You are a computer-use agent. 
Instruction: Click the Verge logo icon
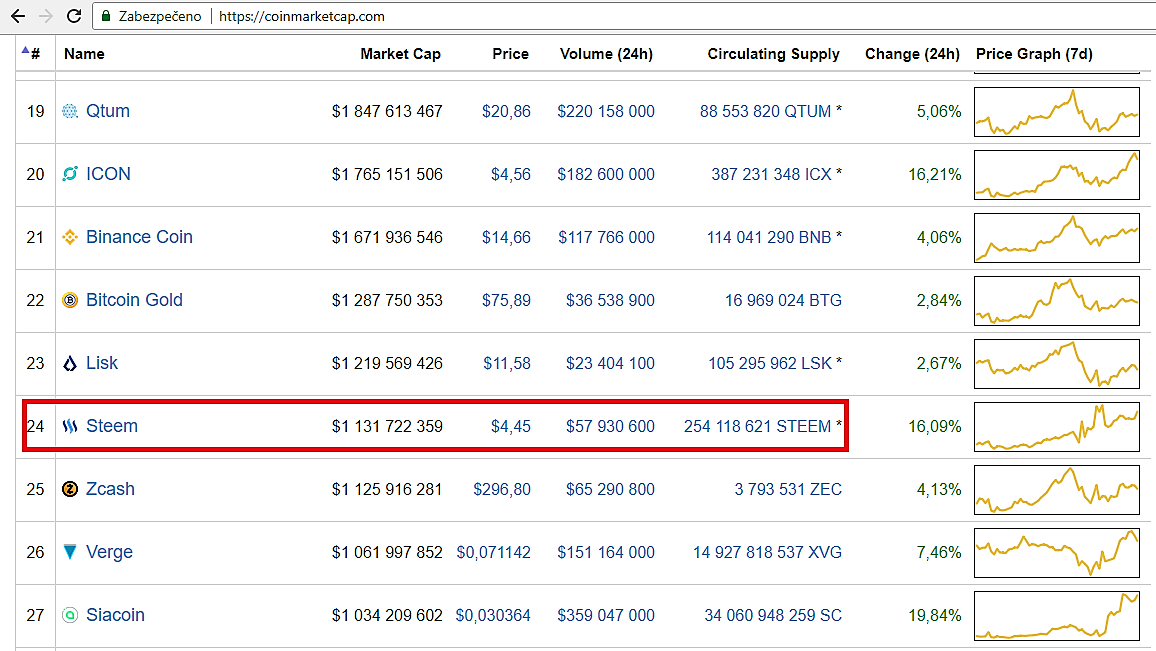pyautogui.click(x=70, y=551)
